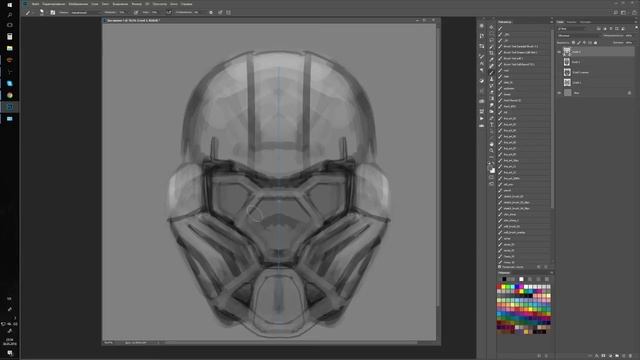Screen dimensions: 640x360
Task: Create new adjustment layer icon
Action: point(611,356)
